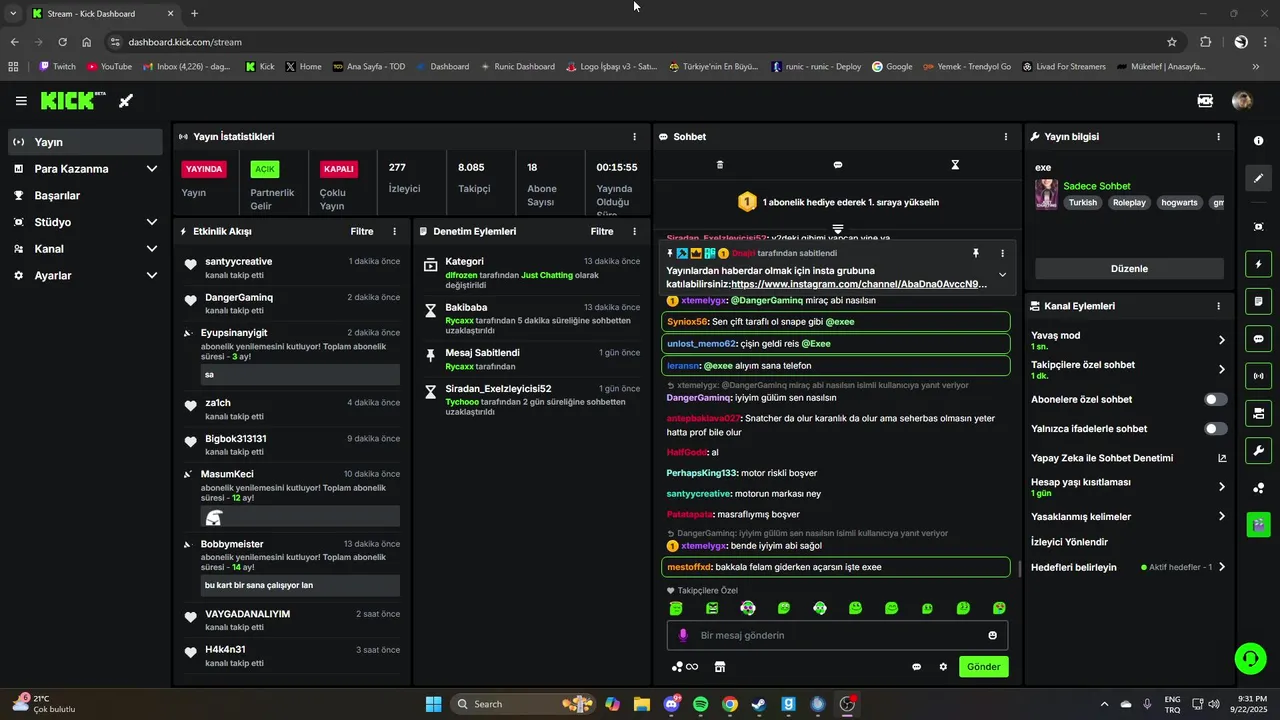Click the rocket icon beside the Kick logo

(x=126, y=101)
